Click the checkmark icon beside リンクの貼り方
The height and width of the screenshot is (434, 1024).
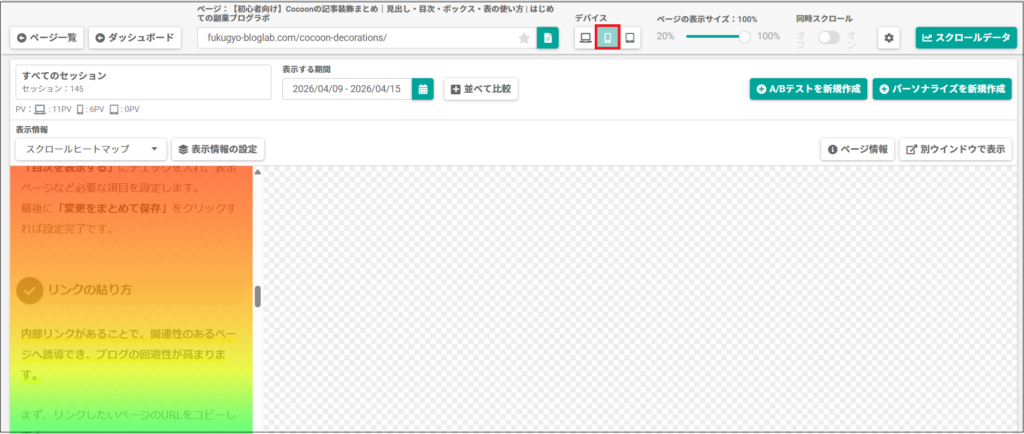click(x=29, y=290)
